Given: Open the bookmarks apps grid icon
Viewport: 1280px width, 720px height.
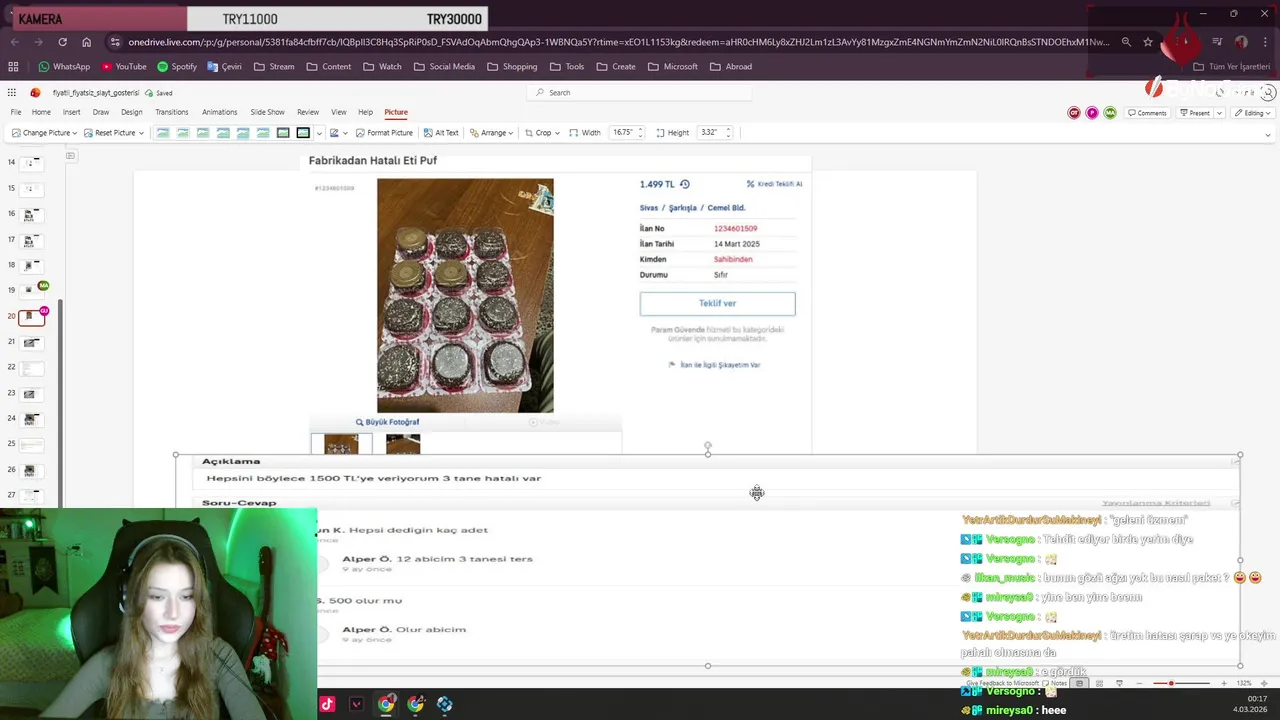Looking at the screenshot, I should (x=13, y=66).
